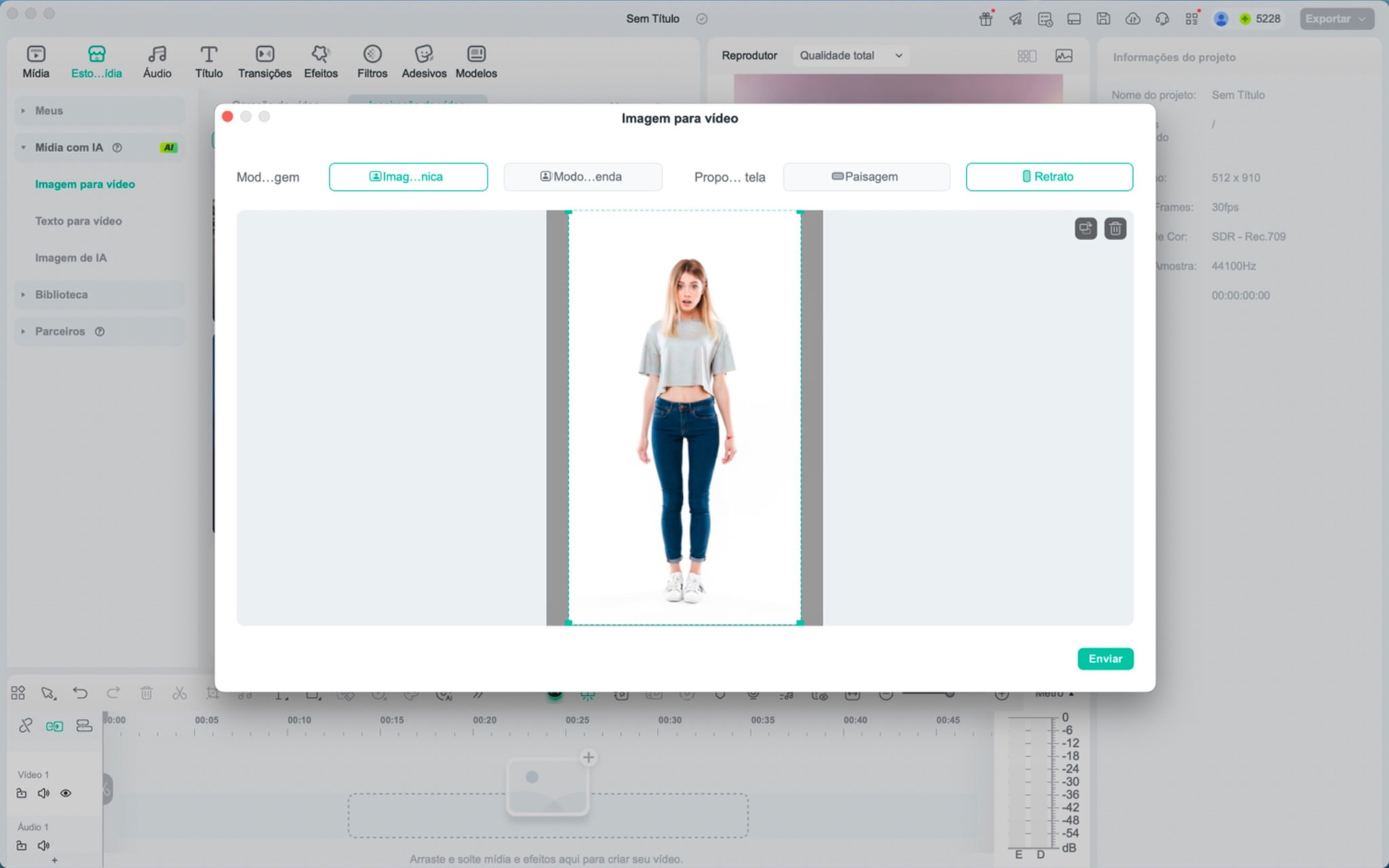This screenshot has width=1389, height=868.
Task: Open the apps grid icon in title bar
Action: 1192,19
